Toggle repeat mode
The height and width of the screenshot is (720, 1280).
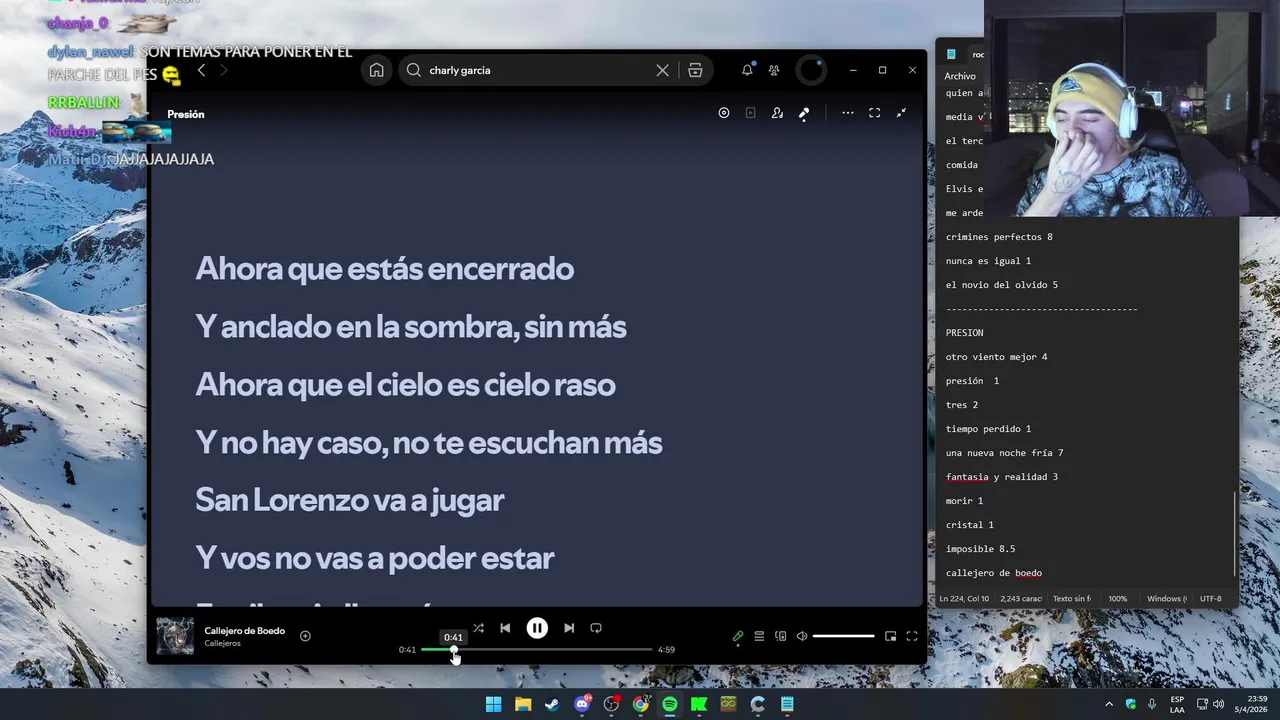coord(596,628)
